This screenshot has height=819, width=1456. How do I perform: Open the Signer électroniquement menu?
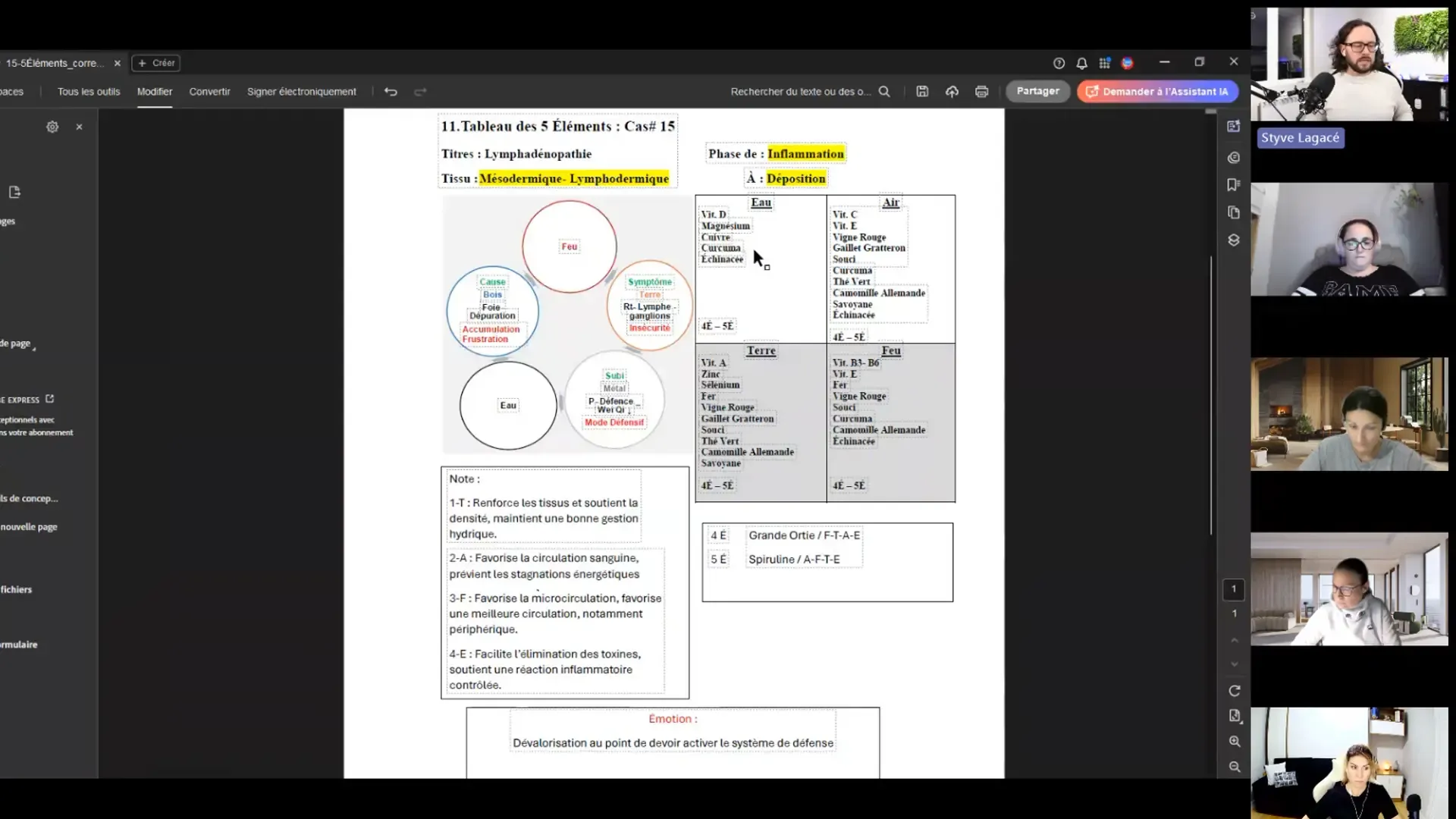click(x=301, y=92)
